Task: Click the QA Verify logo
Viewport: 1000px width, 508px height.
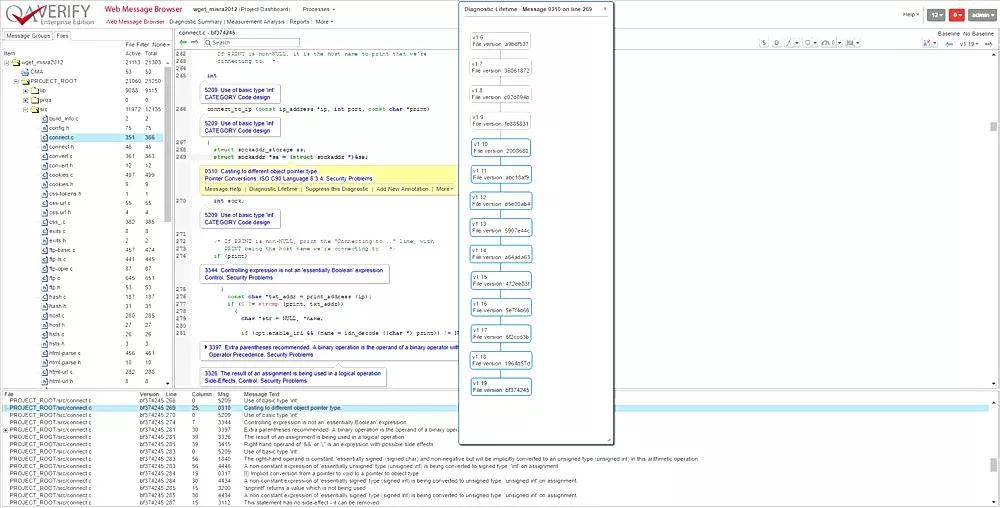Action: [48, 14]
